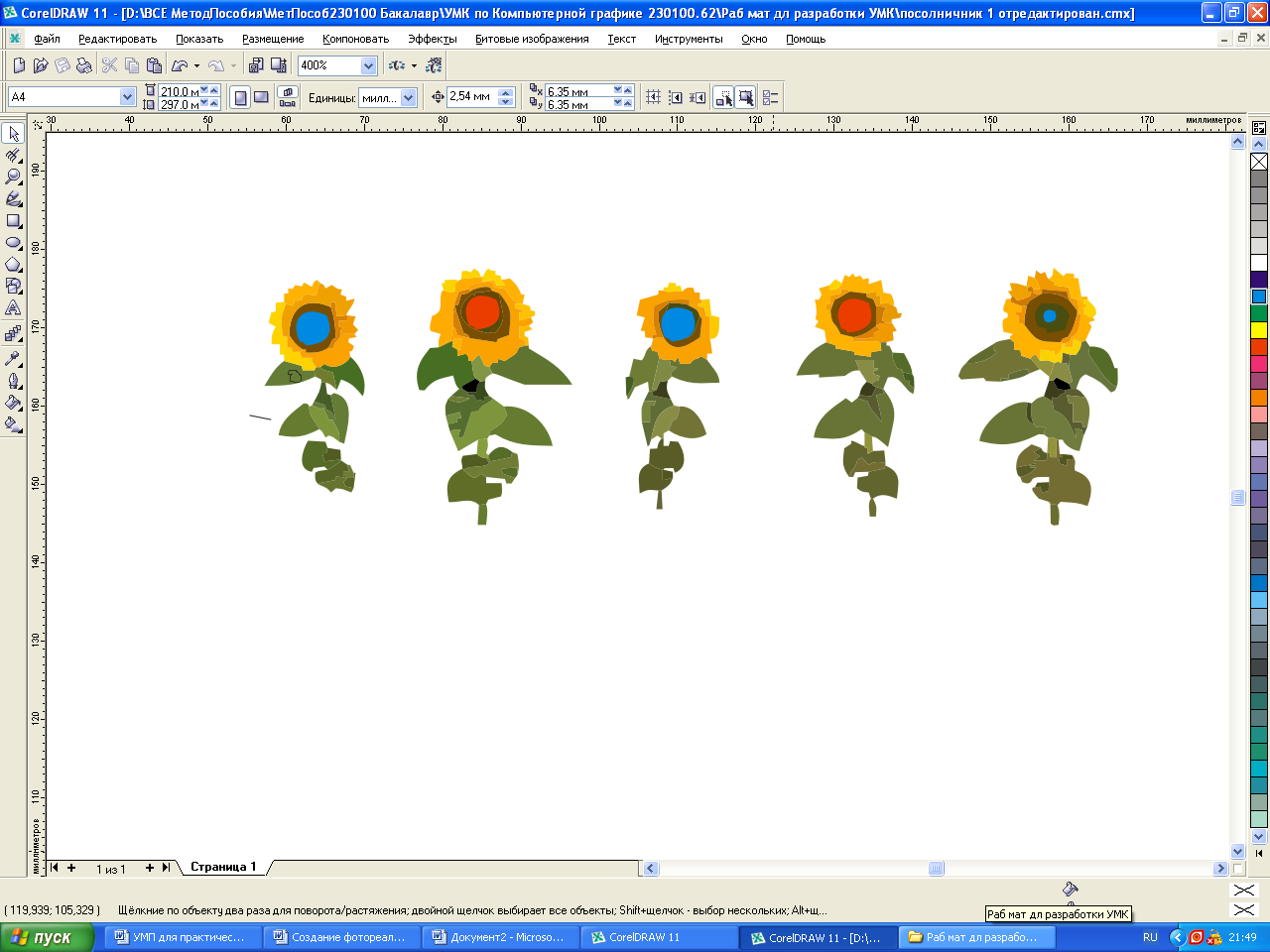This screenshot has height=952, width=1270.
Task: Click the Windows пуск Start button
Action: [x=48, y=937]
